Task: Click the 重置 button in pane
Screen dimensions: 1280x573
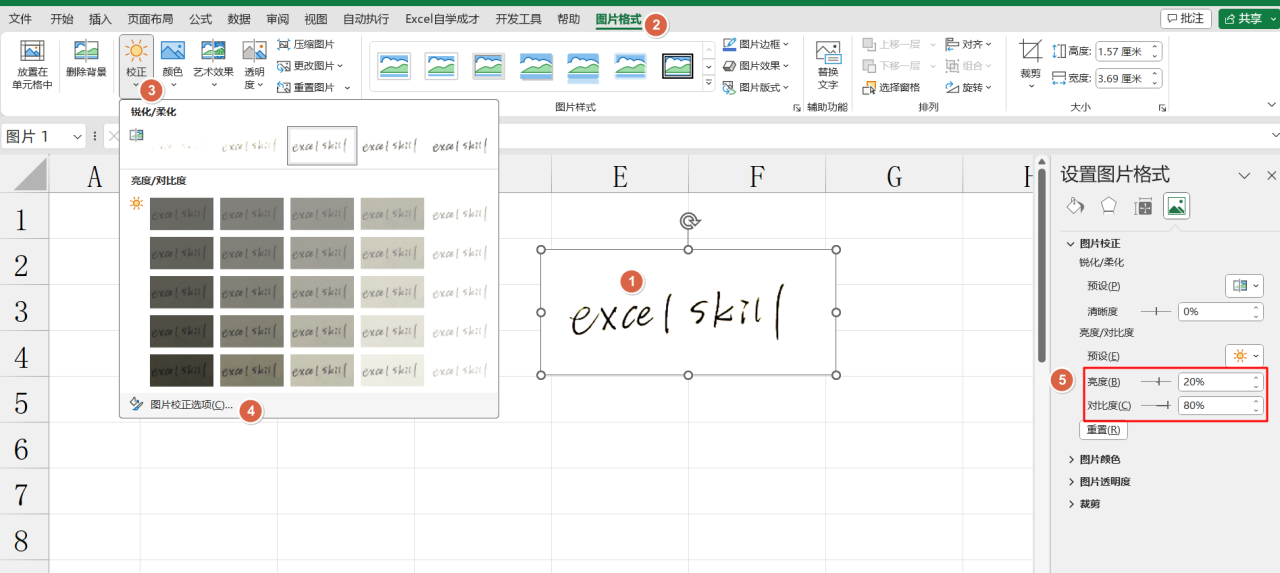Action: (x=1103, y=429)
